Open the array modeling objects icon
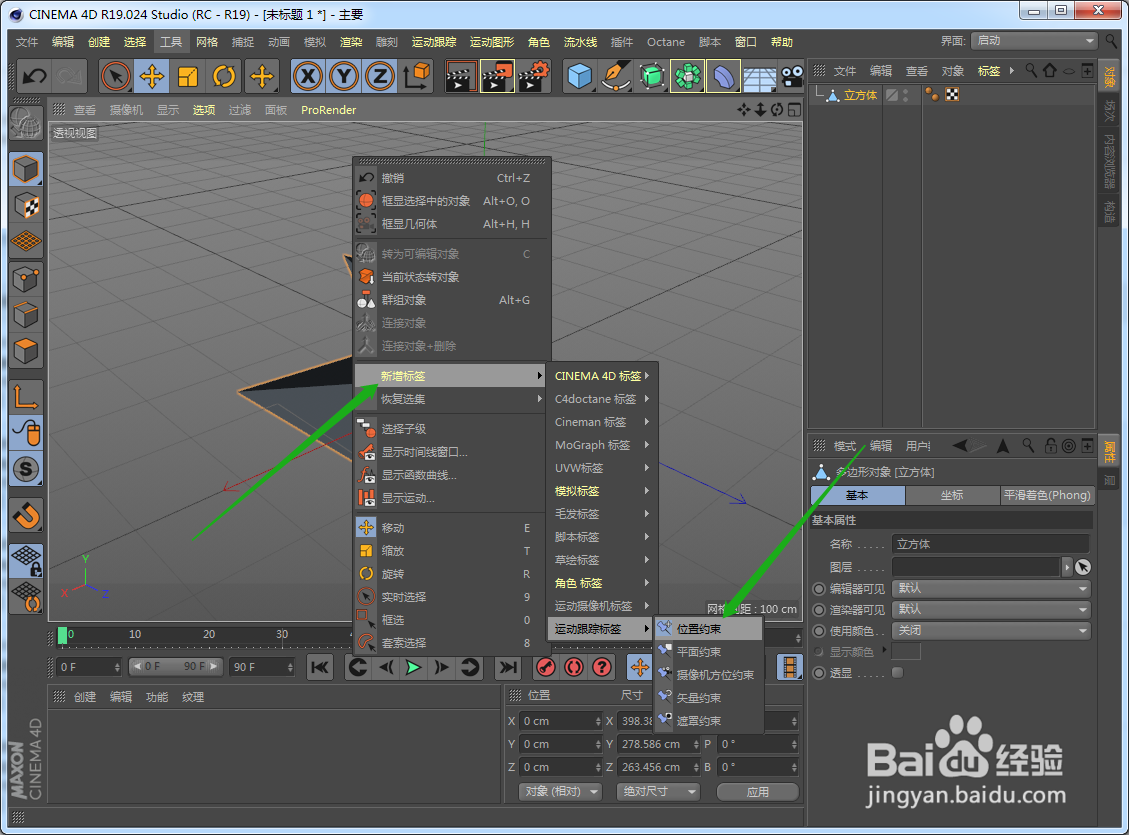1129x835 pixels. (x=688, y=76)
